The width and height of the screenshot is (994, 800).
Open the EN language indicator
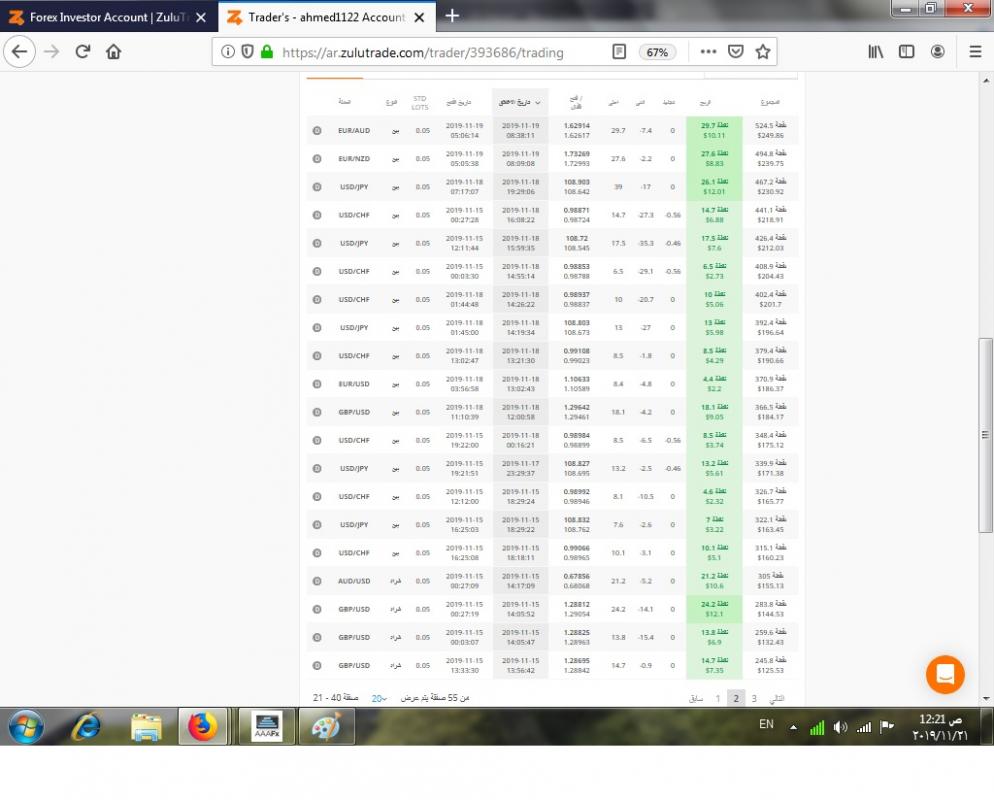[766, 725]
